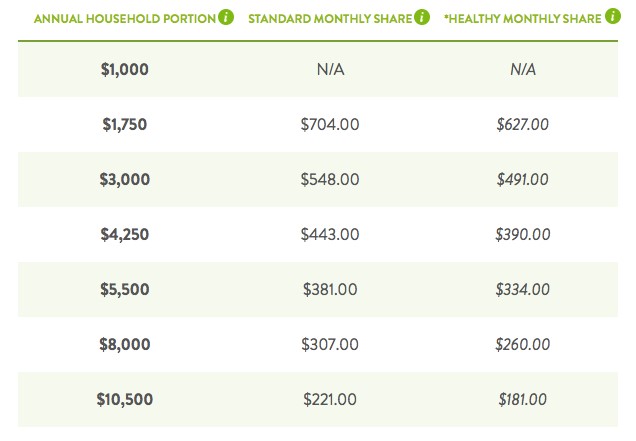Click the $627.00 healthy monthly share
Viewport: 636px width, 441px height.
click(522, 124)
